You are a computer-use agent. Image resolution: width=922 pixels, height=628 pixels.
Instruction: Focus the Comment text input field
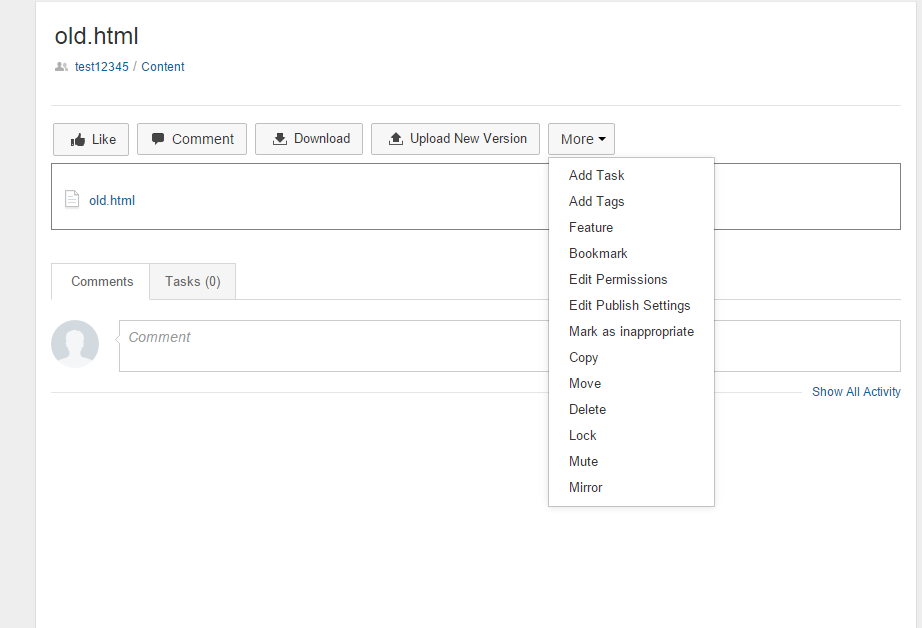click(x=510, y=346)
